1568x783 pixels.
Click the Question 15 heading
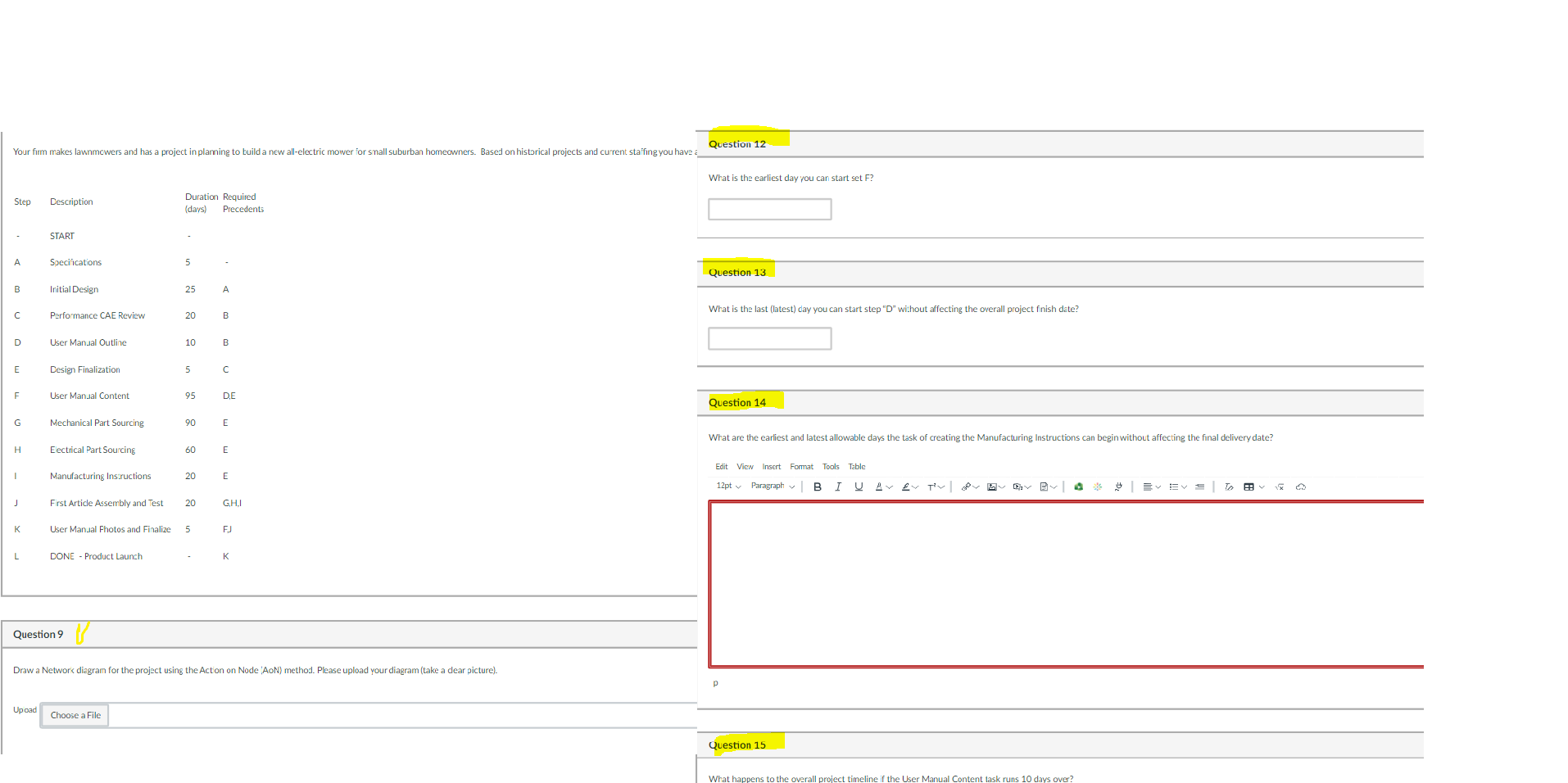pos(737,745)
